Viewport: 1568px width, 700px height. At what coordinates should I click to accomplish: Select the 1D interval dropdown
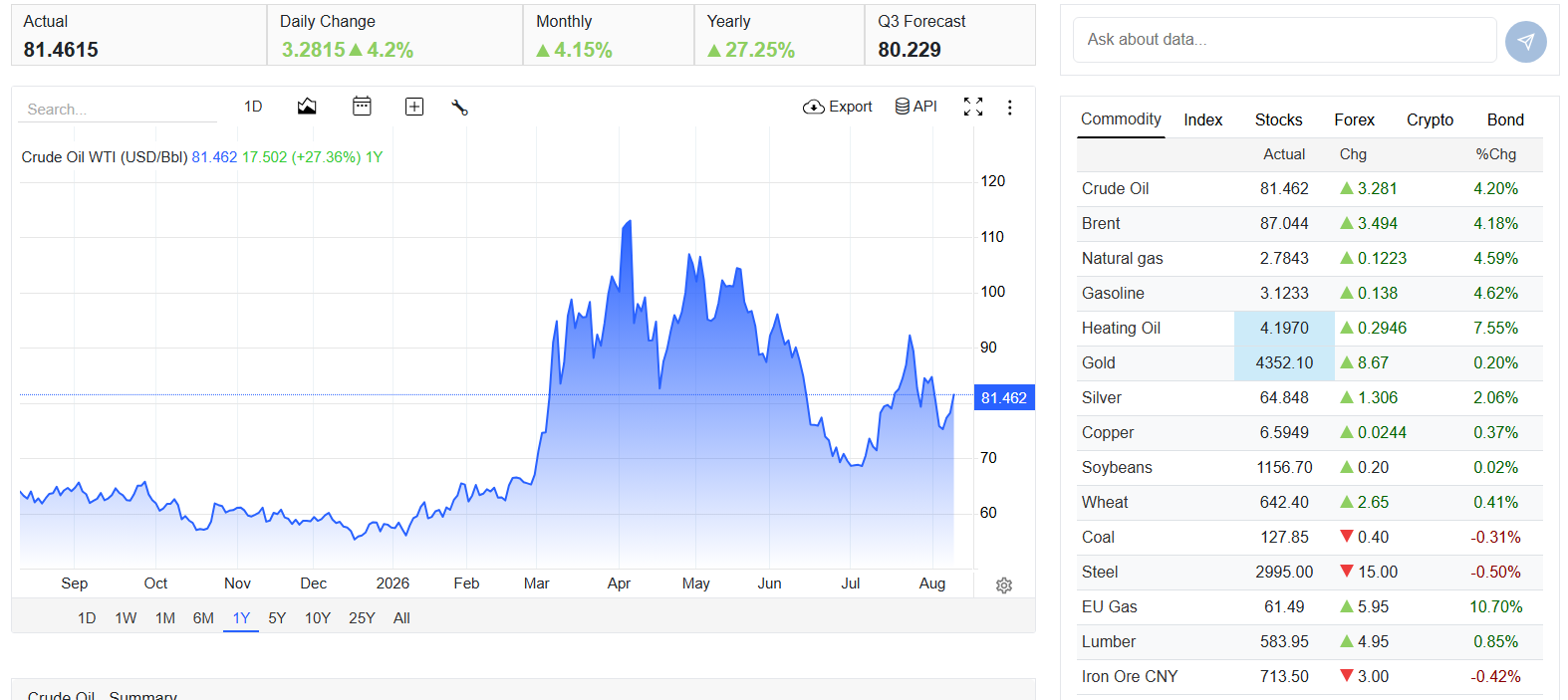253,107
